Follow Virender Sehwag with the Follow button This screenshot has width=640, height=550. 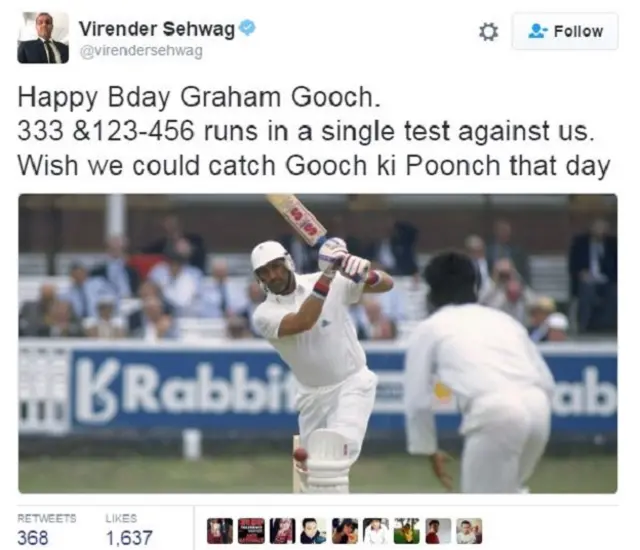tap(565, 31)
